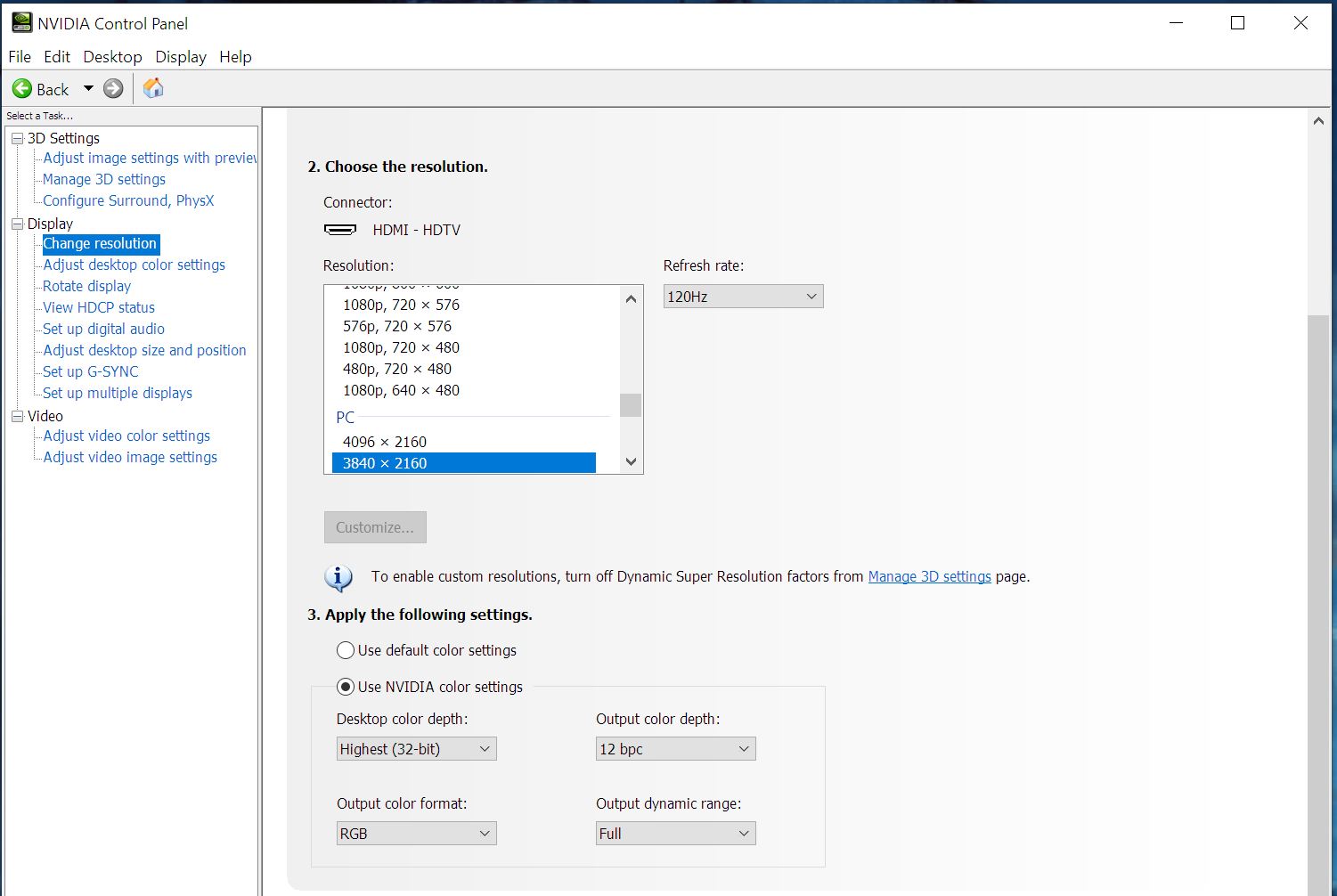This screenshot has height=896, width=1337.
Task: Open the Output color format dropdown
Action: tap(416, 834)
